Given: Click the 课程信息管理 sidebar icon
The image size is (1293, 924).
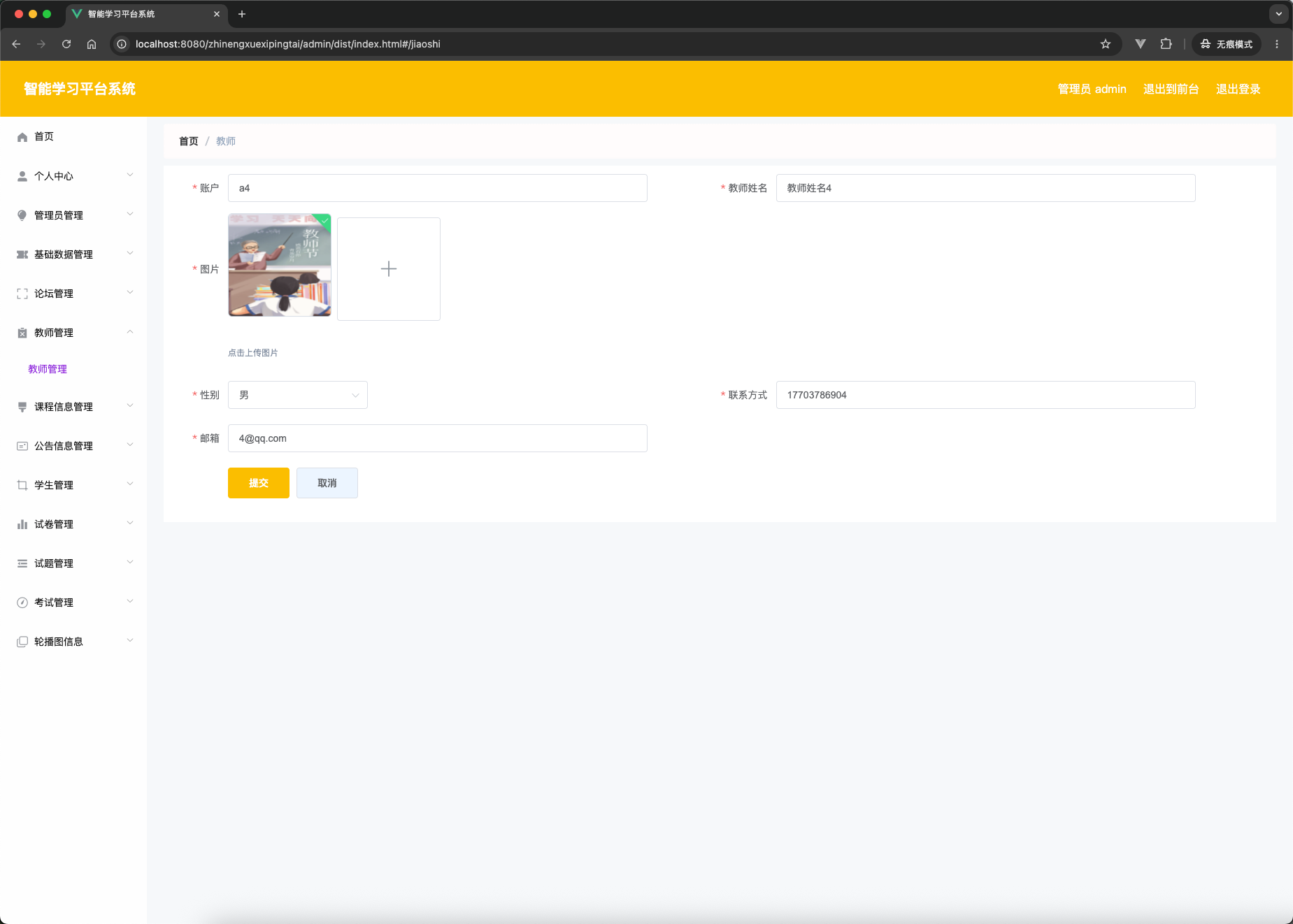Looking at the screenshot, I should (x=22, y=407).
